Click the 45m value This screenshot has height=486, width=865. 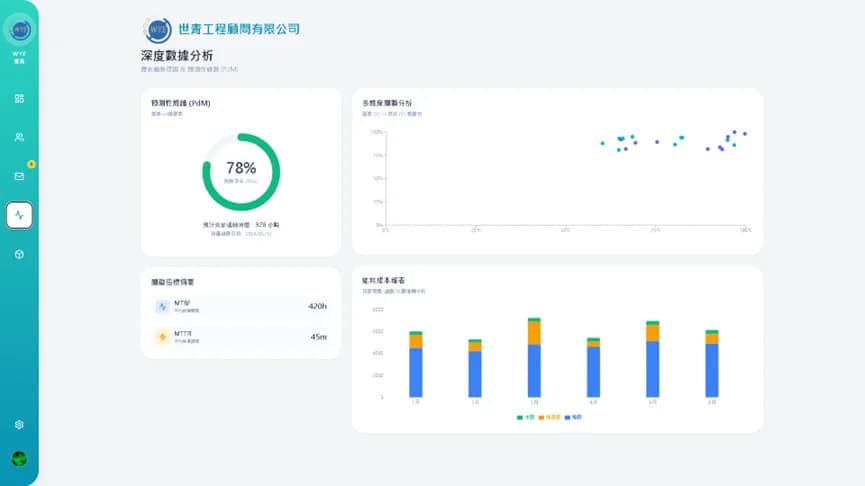tap(318, 337)
